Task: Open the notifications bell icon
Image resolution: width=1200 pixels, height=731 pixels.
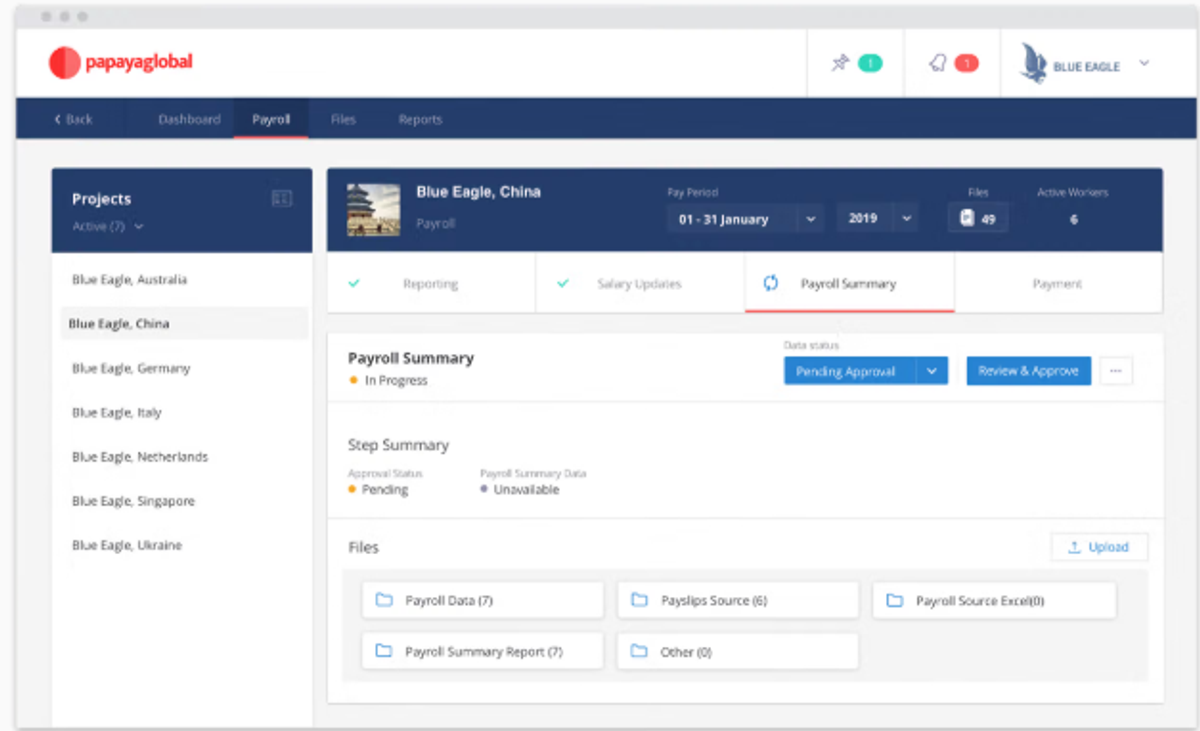Action: (937, 63)
